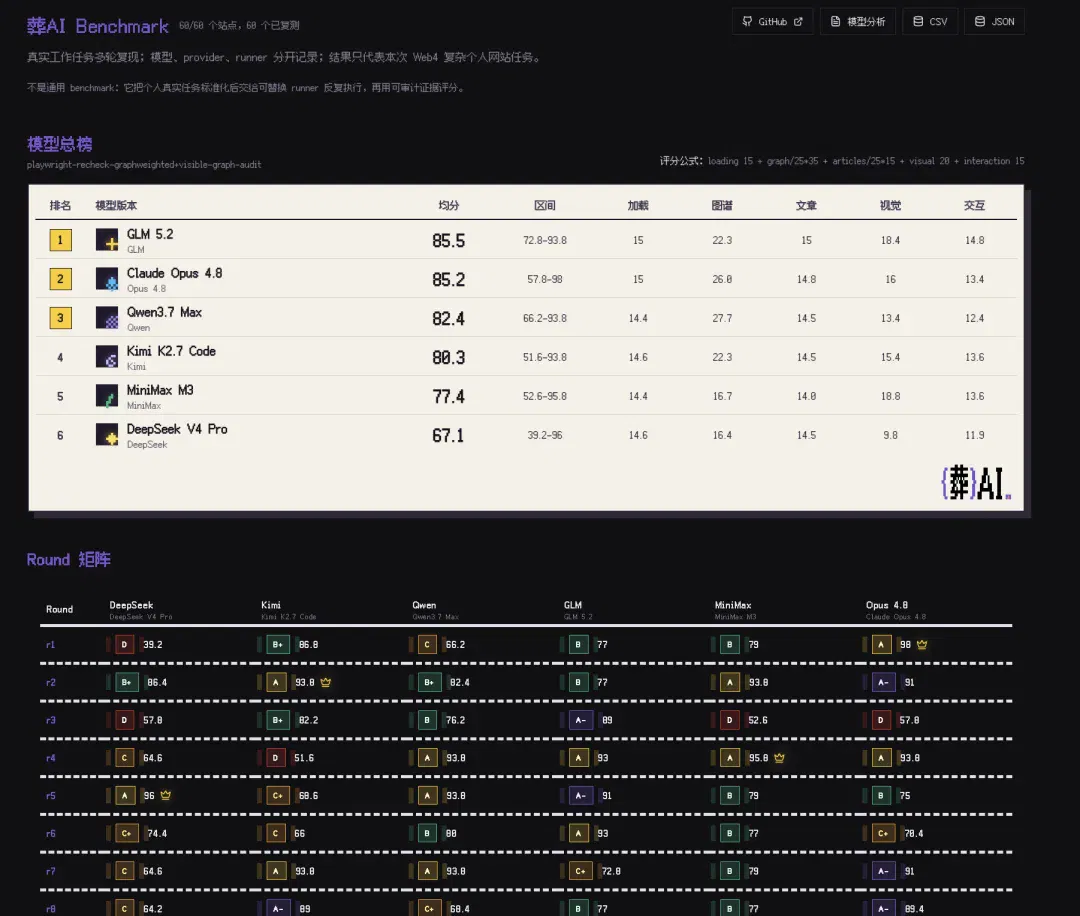
Task: Open round r1 row label
Action: pos(50,645)
